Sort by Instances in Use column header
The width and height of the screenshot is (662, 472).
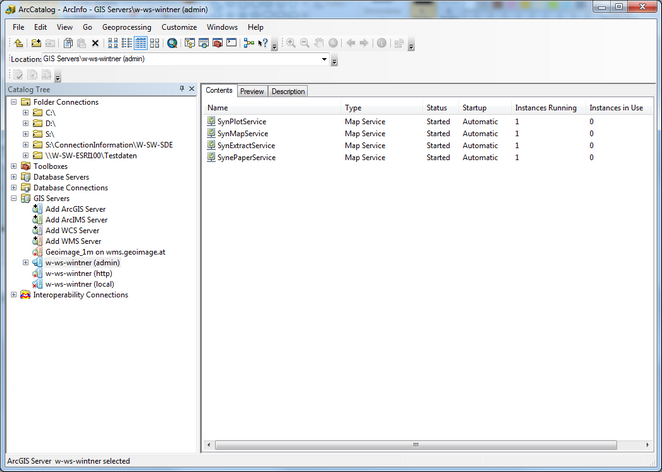(618, 108)
